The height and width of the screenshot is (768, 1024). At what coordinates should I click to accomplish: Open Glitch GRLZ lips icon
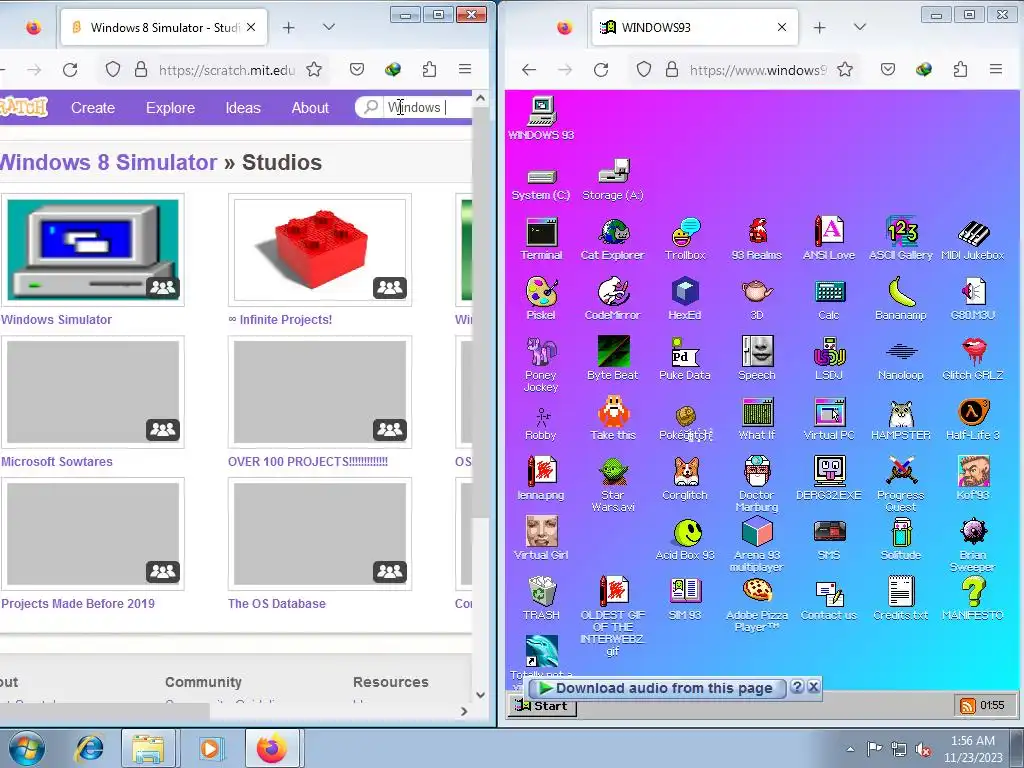972,359
